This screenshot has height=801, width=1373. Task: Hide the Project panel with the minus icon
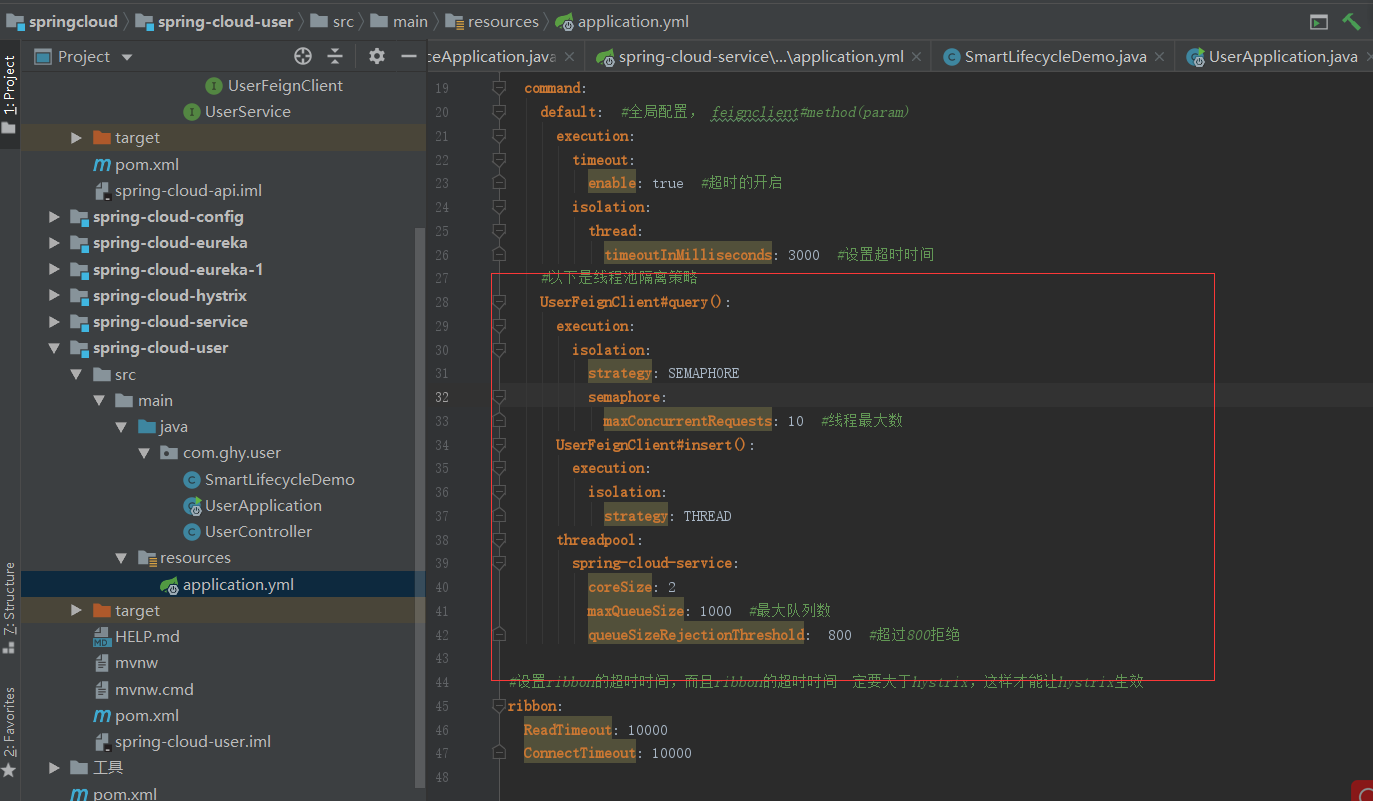(409, 57)
